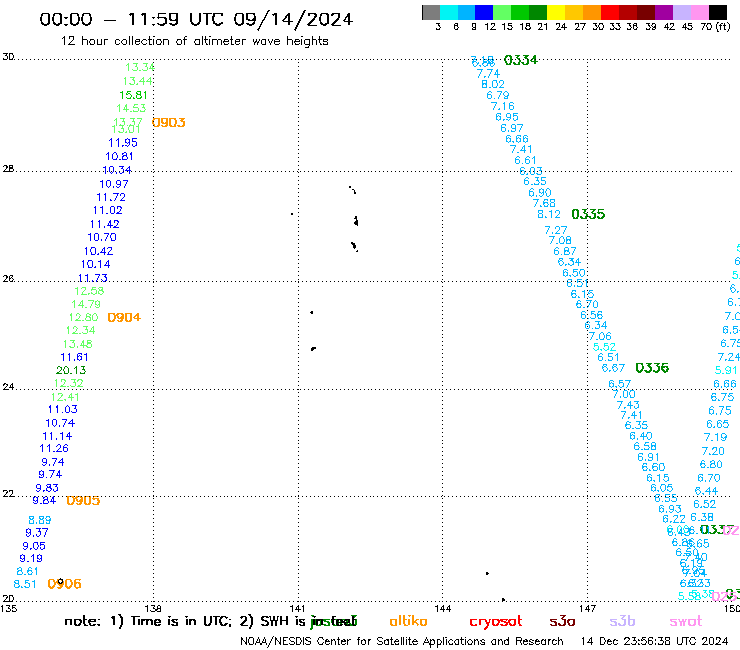Click the green track label 0336
740x650 pixels.
pyautogui.click(x=652, y=368)
